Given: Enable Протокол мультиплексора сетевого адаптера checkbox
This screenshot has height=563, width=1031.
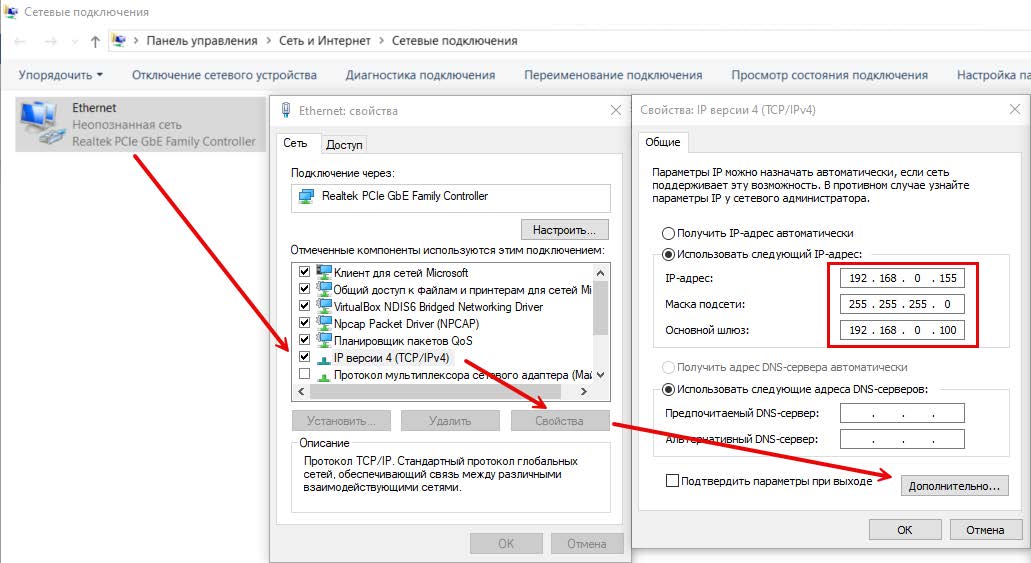Looking at the screenshot, I should click(x=304, y=374).
